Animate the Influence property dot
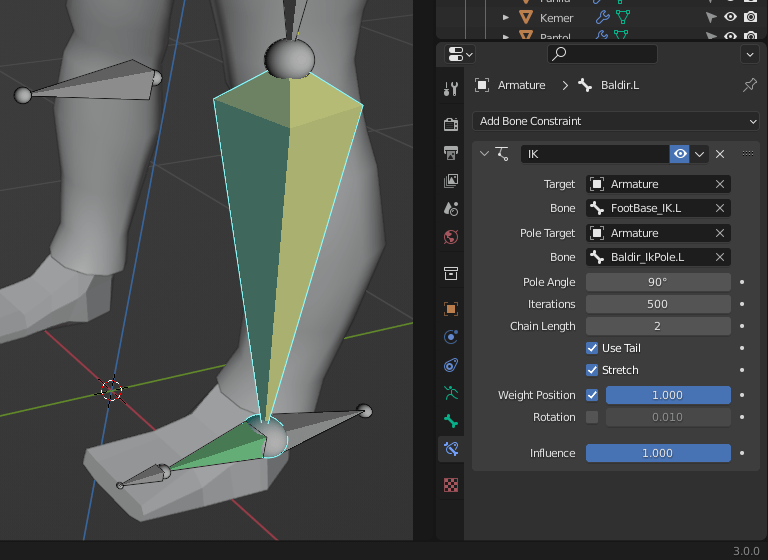Screen dimensions: 768x560 click(x=742, y=453)
